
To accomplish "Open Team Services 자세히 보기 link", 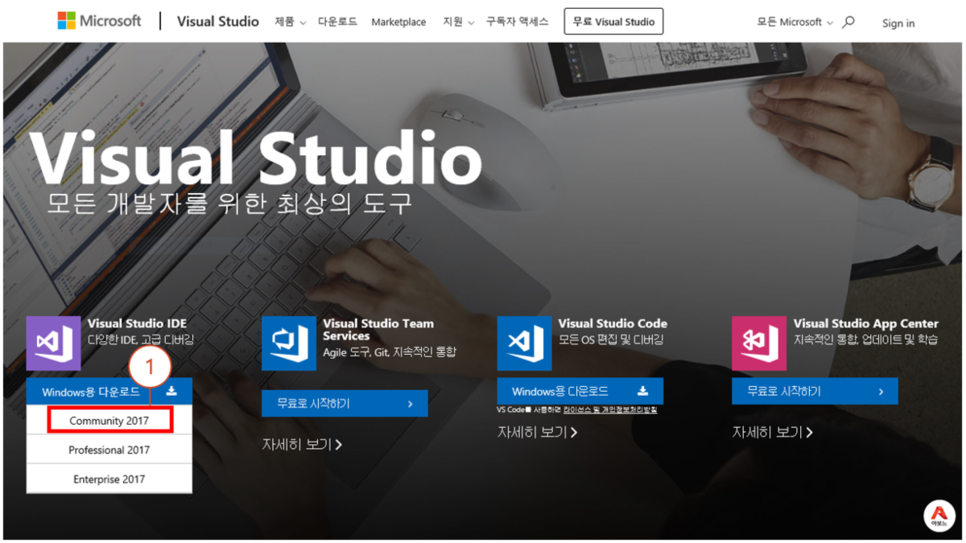I will (302, 444).
